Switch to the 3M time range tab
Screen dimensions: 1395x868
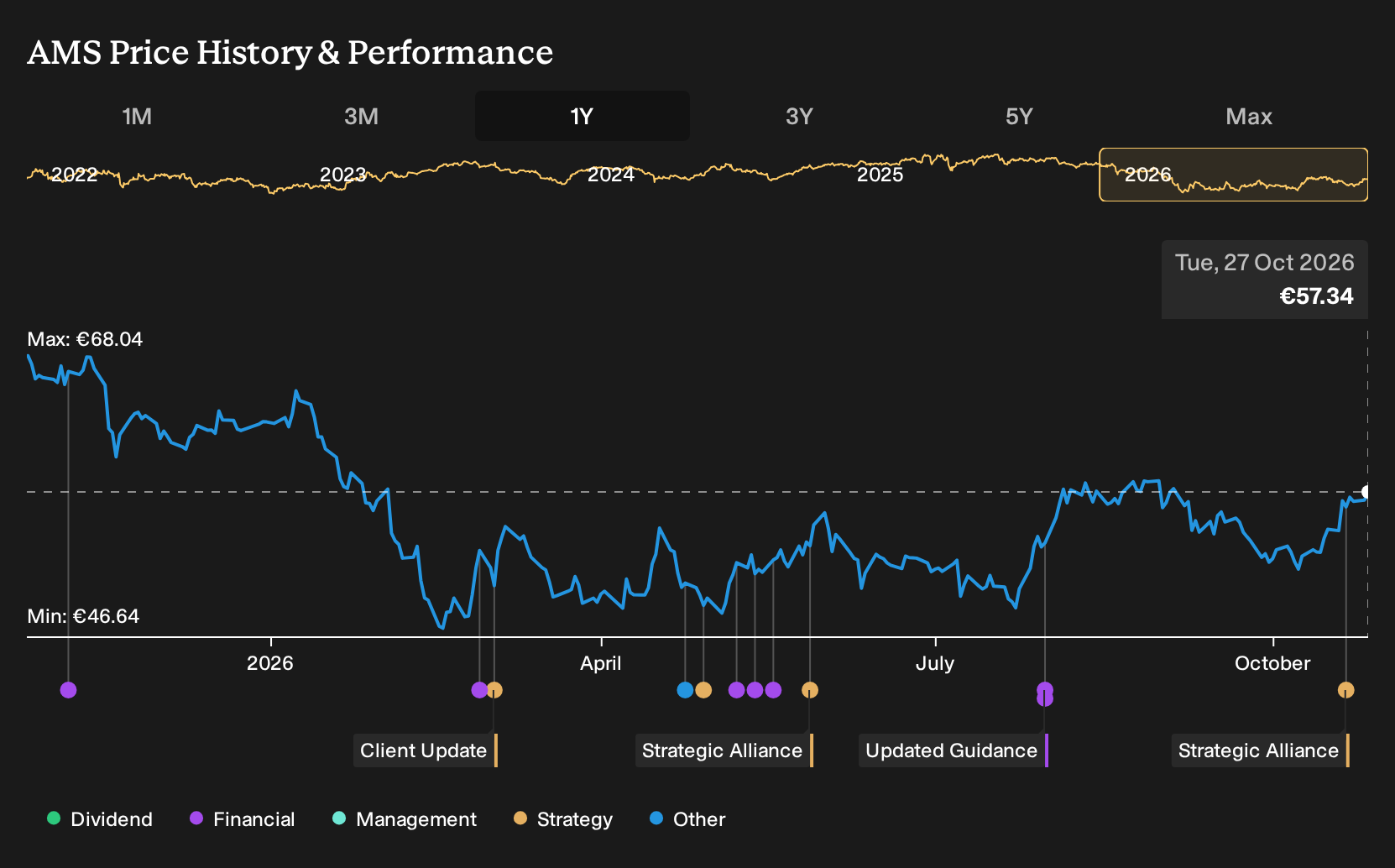point(361,116)
